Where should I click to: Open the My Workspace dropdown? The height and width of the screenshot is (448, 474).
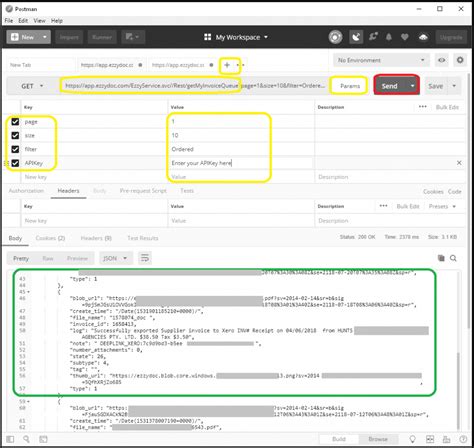(x=236, y=37)
